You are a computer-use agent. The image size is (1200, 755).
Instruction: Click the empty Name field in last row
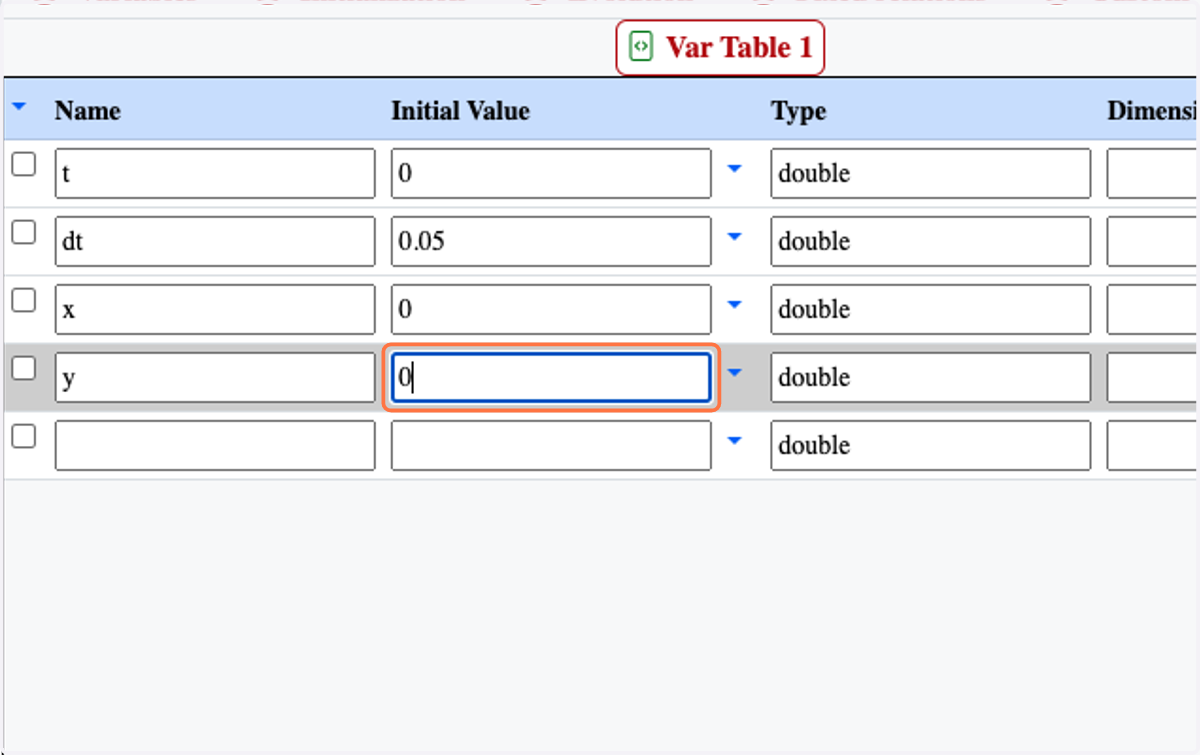(215, 446)
